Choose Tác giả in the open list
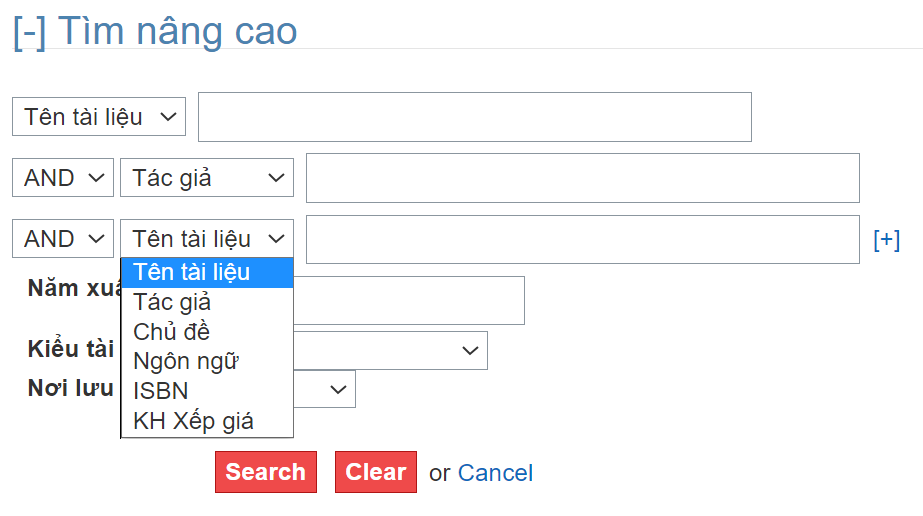Viewport: 923px width, 516px height. (x=206, y=302)
